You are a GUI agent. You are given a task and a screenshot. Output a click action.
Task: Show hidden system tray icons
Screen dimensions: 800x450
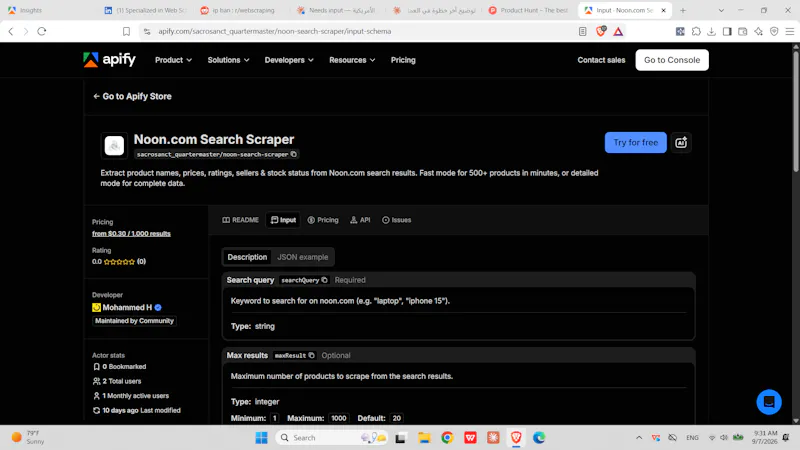click(x=639, y=438)
